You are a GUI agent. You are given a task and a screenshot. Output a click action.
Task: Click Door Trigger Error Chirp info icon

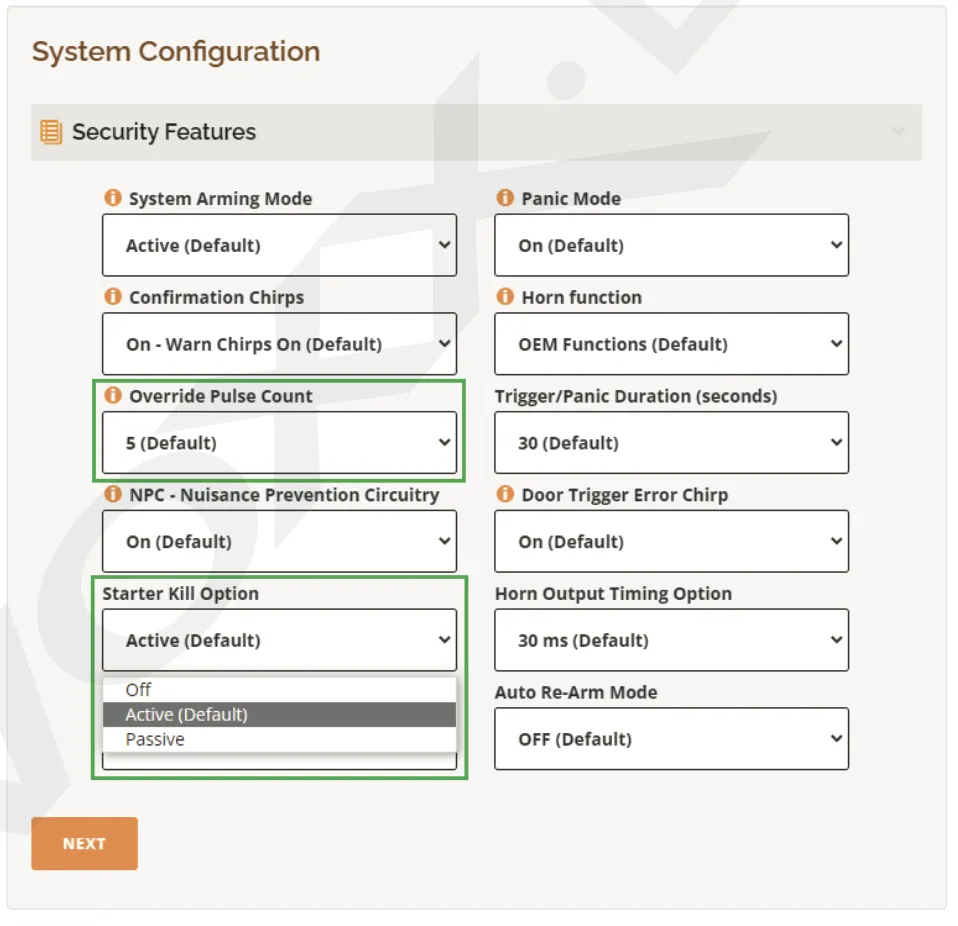point(505,494)
